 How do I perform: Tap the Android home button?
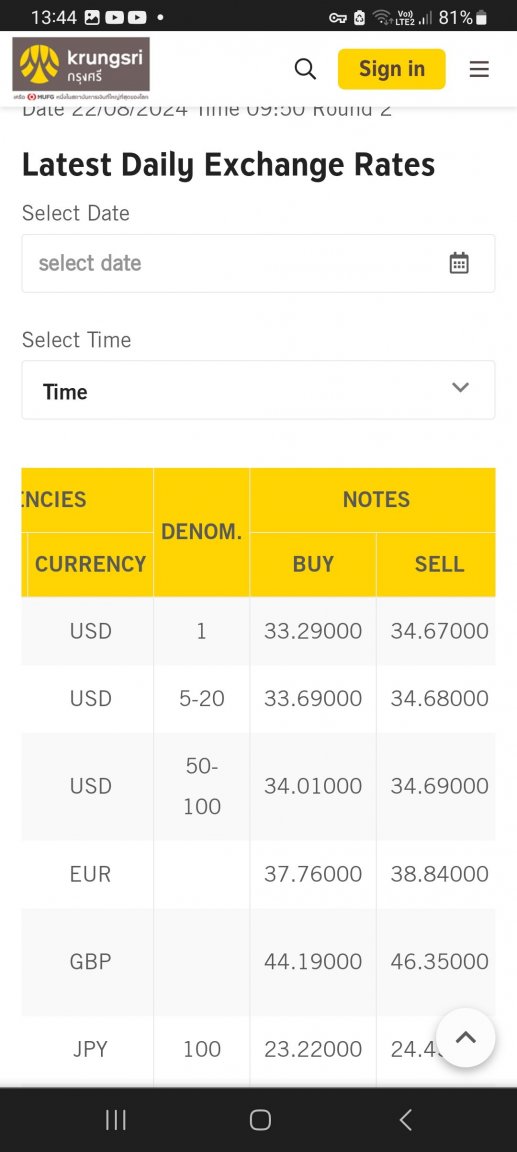[x=260, y=1120]
